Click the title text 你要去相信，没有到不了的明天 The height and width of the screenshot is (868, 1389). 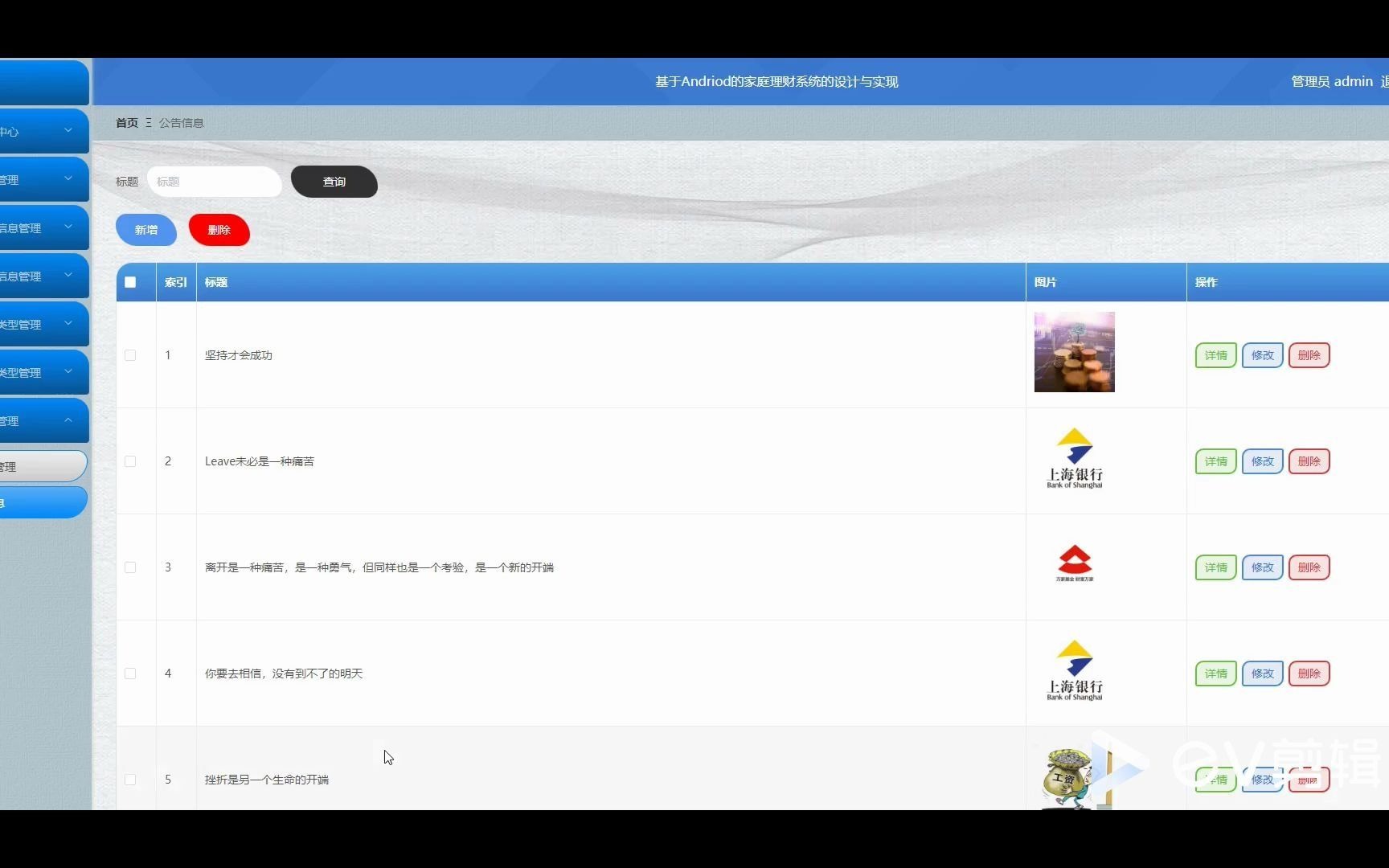pos(284,674)
